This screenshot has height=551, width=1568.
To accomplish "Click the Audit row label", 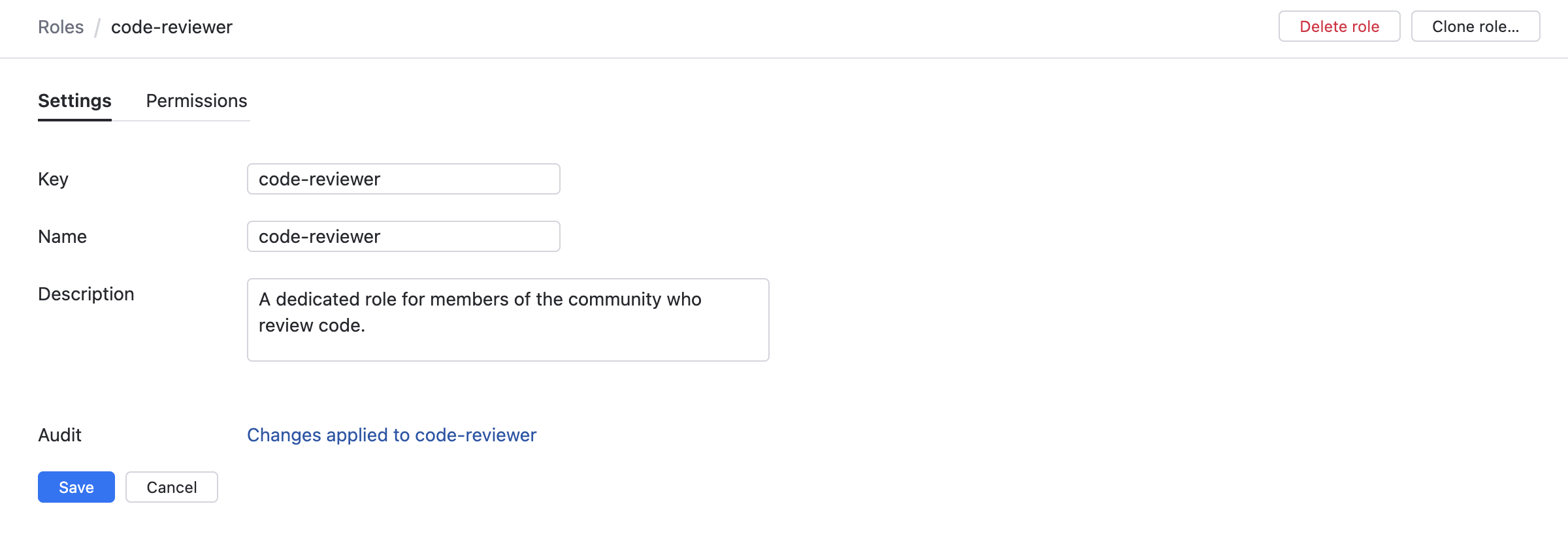I will pyautogui.click(x=59, y=435).
